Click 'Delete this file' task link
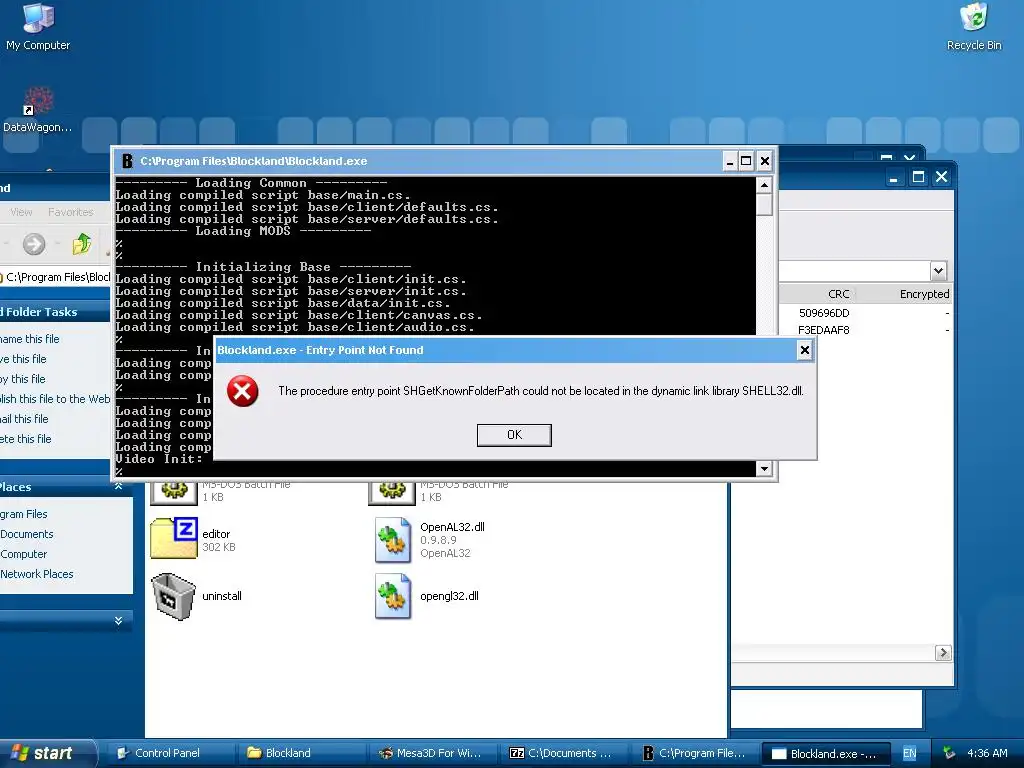Viewport: 1024px width, 768px height. (25, 439)
